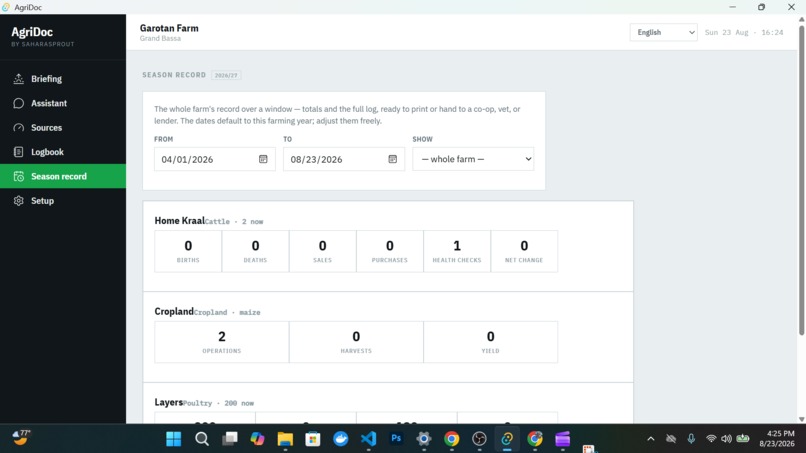
Task: Open taskbar Search
Action: pyautogui.click(x=202, y=439)
